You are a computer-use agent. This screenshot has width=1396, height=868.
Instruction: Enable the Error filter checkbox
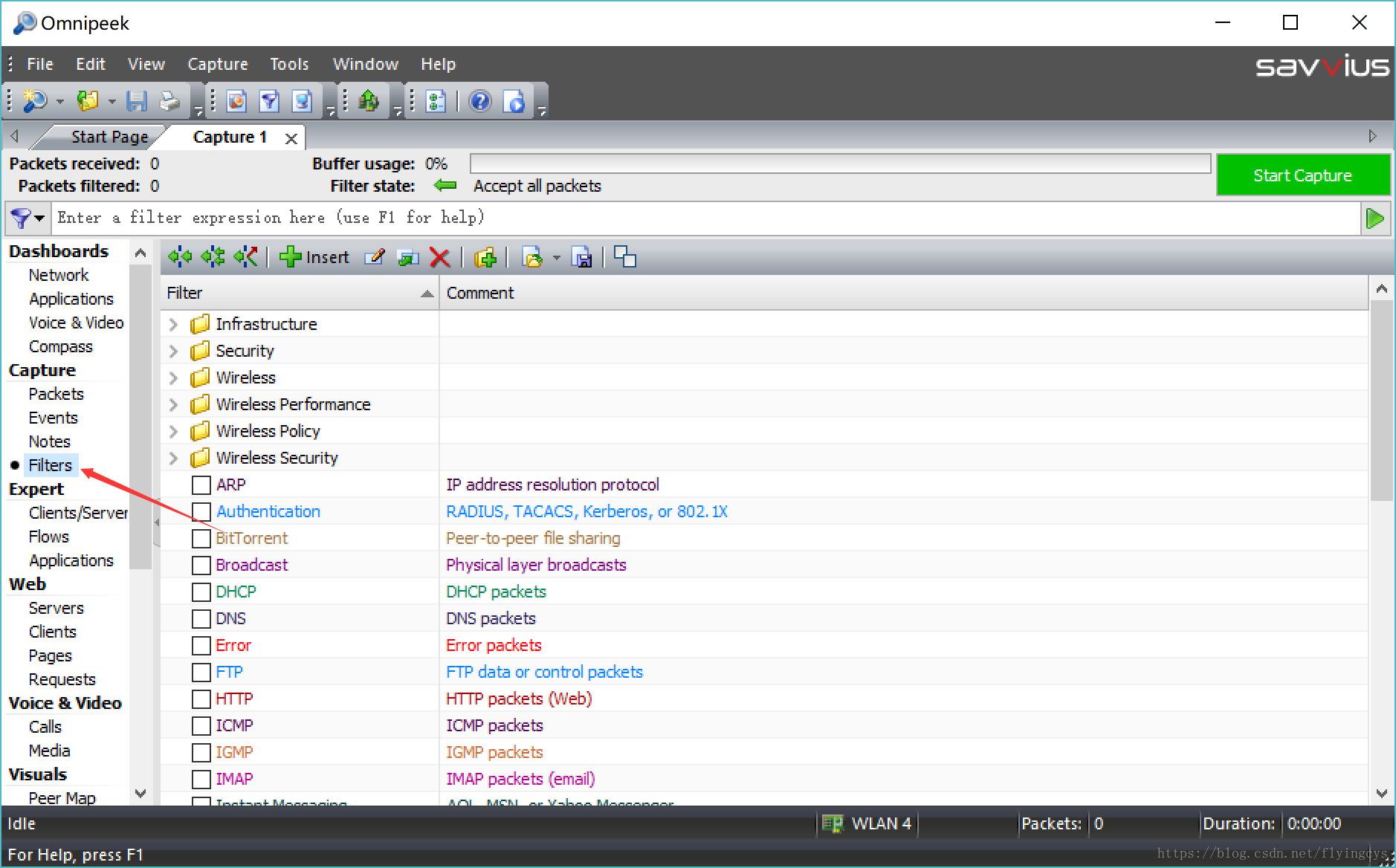click(x=201, y=645)
